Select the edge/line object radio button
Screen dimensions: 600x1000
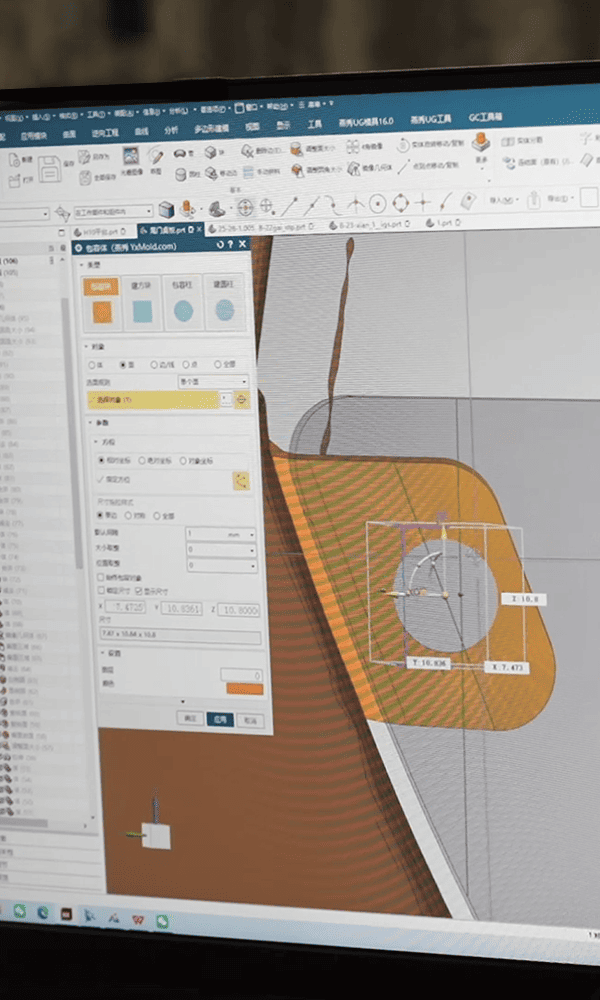pyautogui.click(x=154, y=365)
